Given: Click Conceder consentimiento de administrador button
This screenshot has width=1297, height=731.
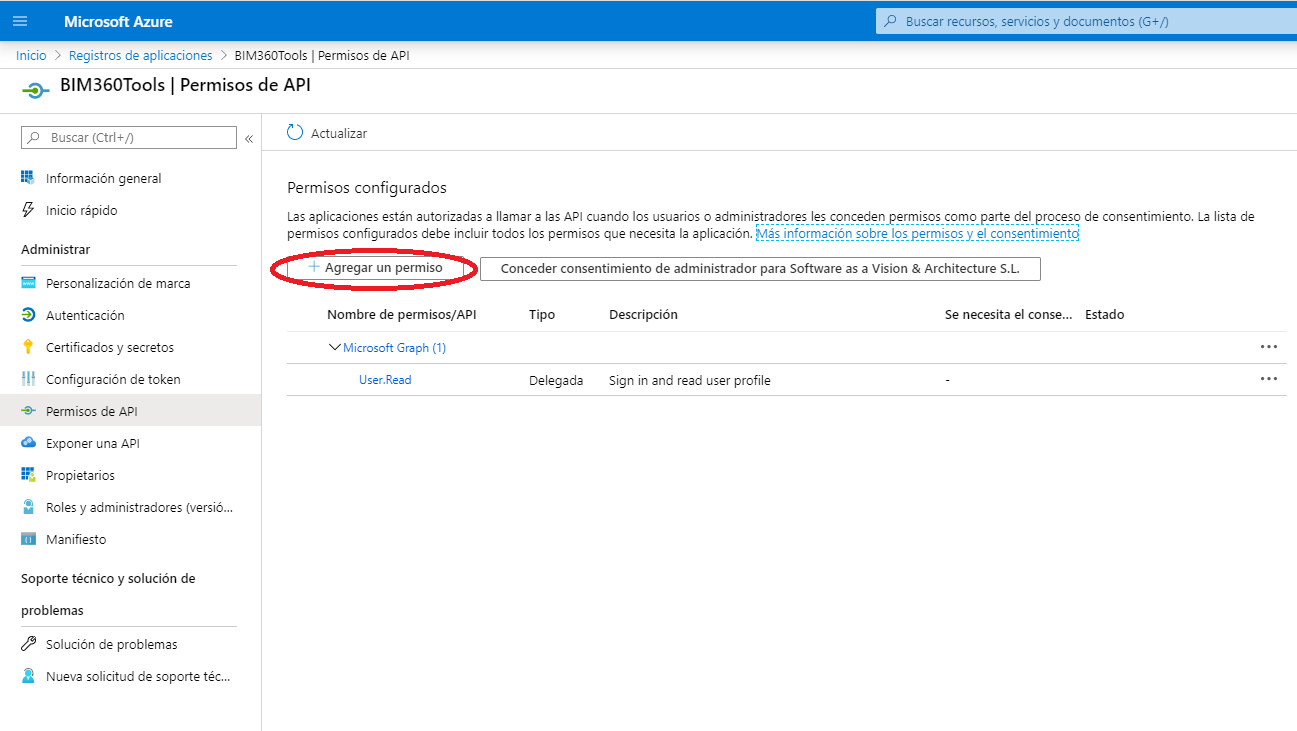Looking at the screenshot, I should (x=761, y=268).
